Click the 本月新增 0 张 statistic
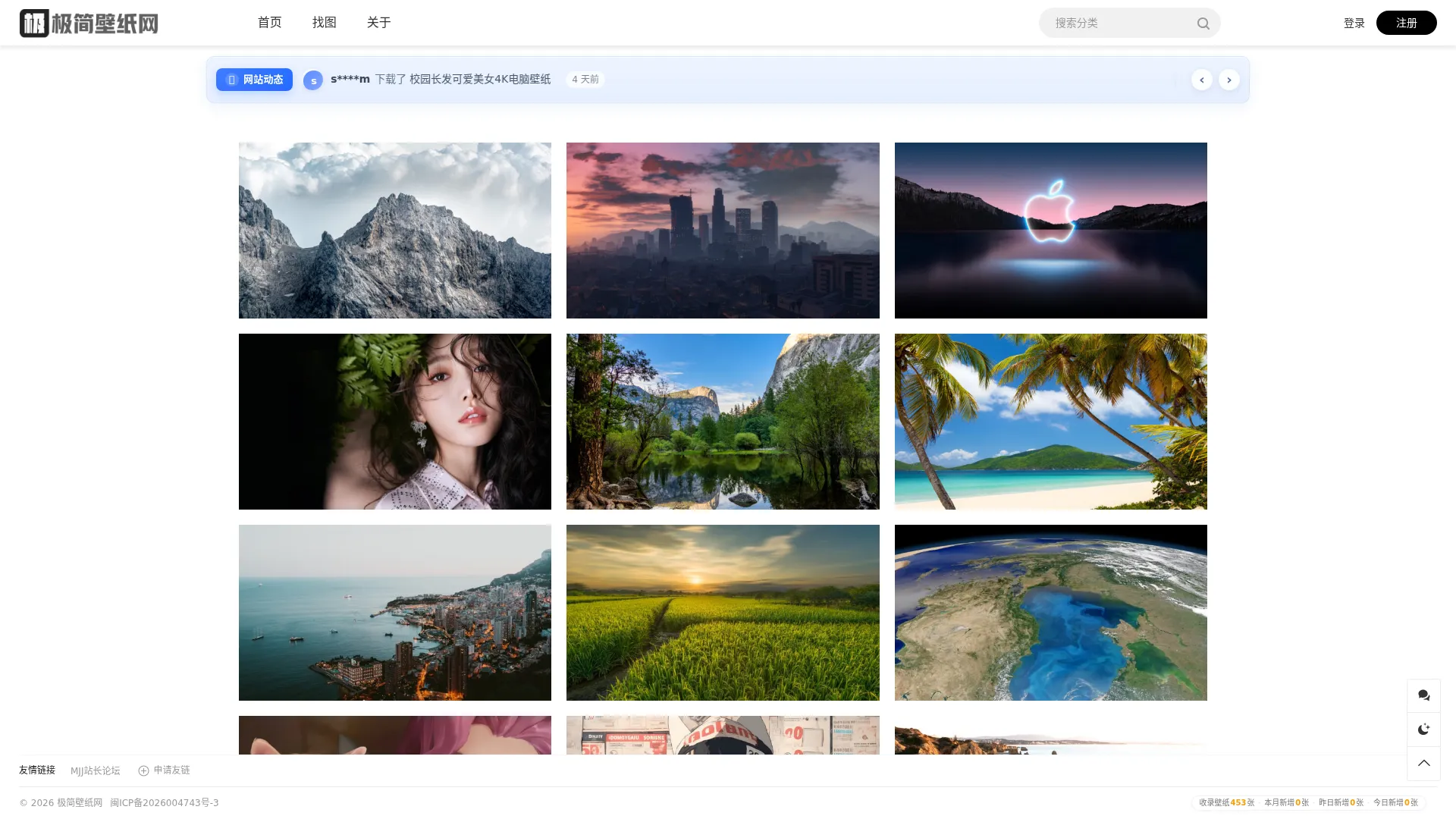Screen dimensions: 1456x819 [1286, 802]
